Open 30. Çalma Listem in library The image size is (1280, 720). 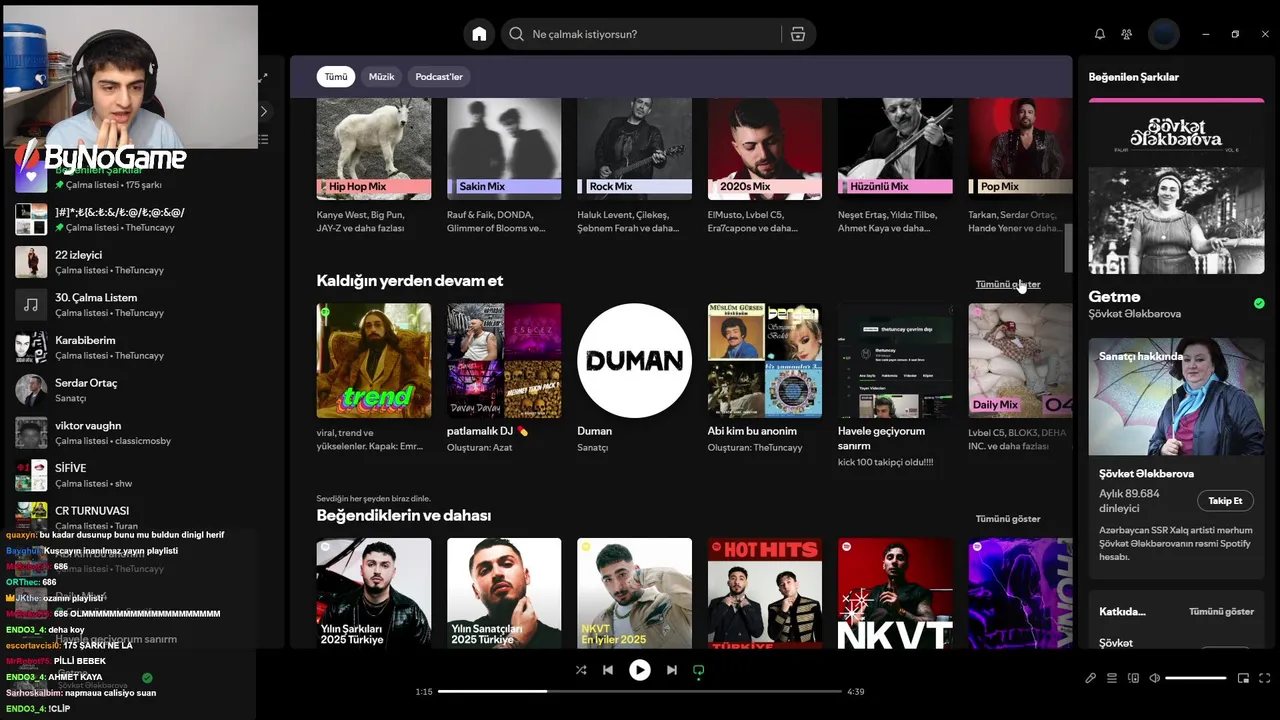[140, 305]
